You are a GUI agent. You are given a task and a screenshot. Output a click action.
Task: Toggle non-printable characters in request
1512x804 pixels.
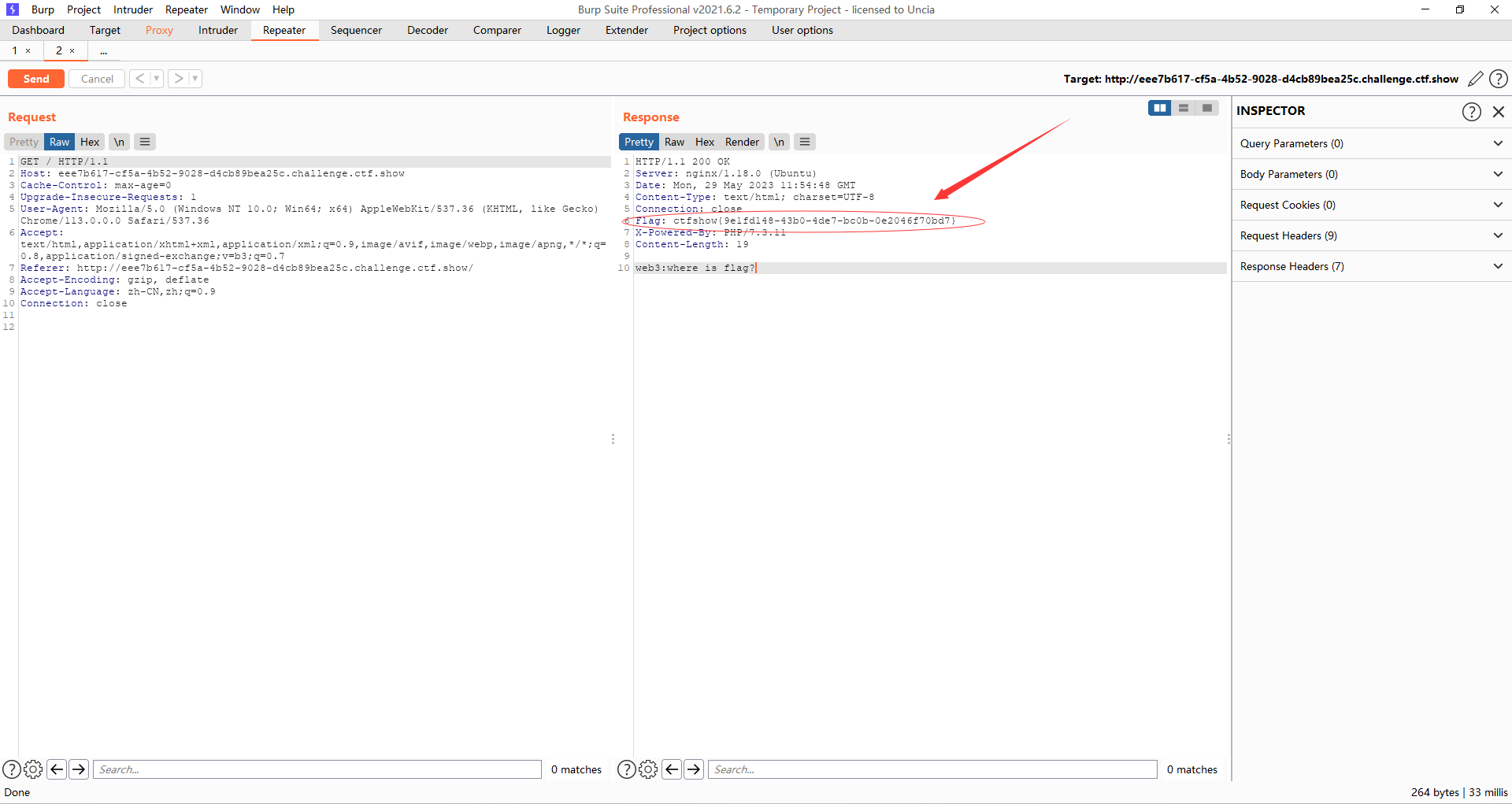coord(119,142)
